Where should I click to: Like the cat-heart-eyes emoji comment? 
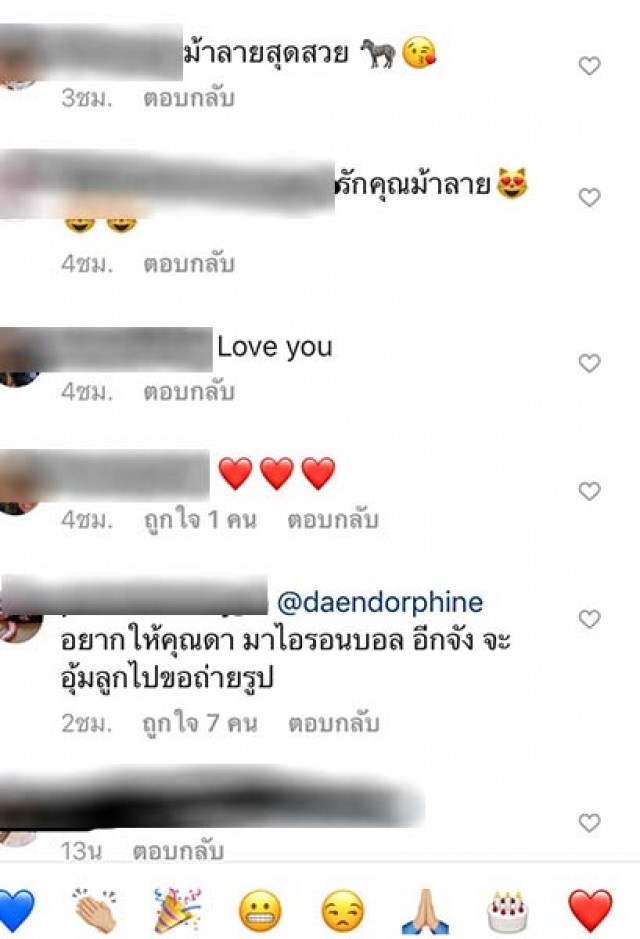(x=590, y=197)
